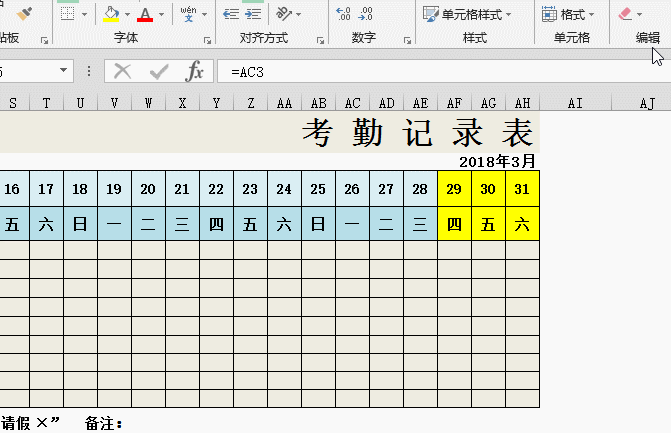671x433 pixels.
Task: Open fill color dropdown arrow
Action: [128, 15]
